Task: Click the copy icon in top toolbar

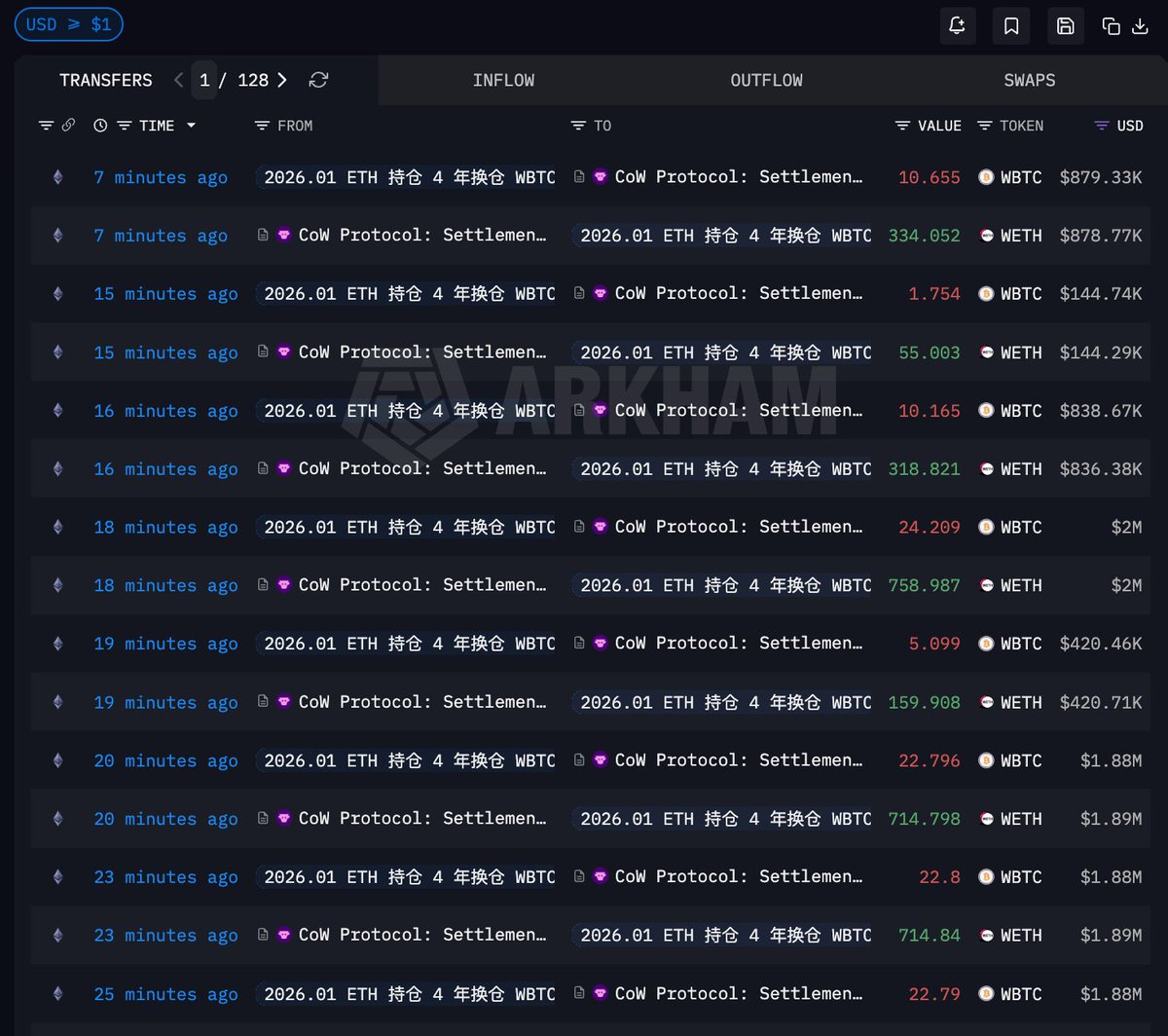Action: tap(1111, 26)
